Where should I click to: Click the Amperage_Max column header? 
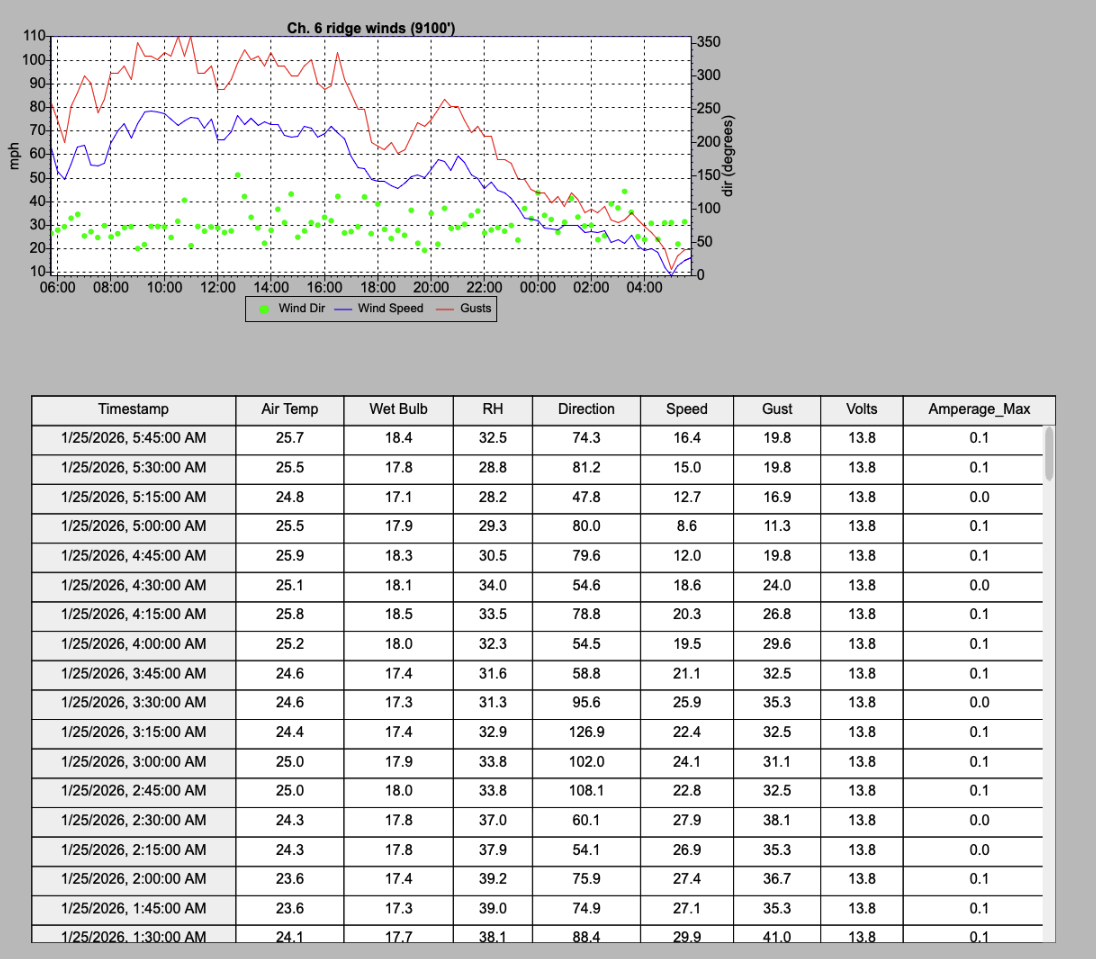[x=977, y=409]
